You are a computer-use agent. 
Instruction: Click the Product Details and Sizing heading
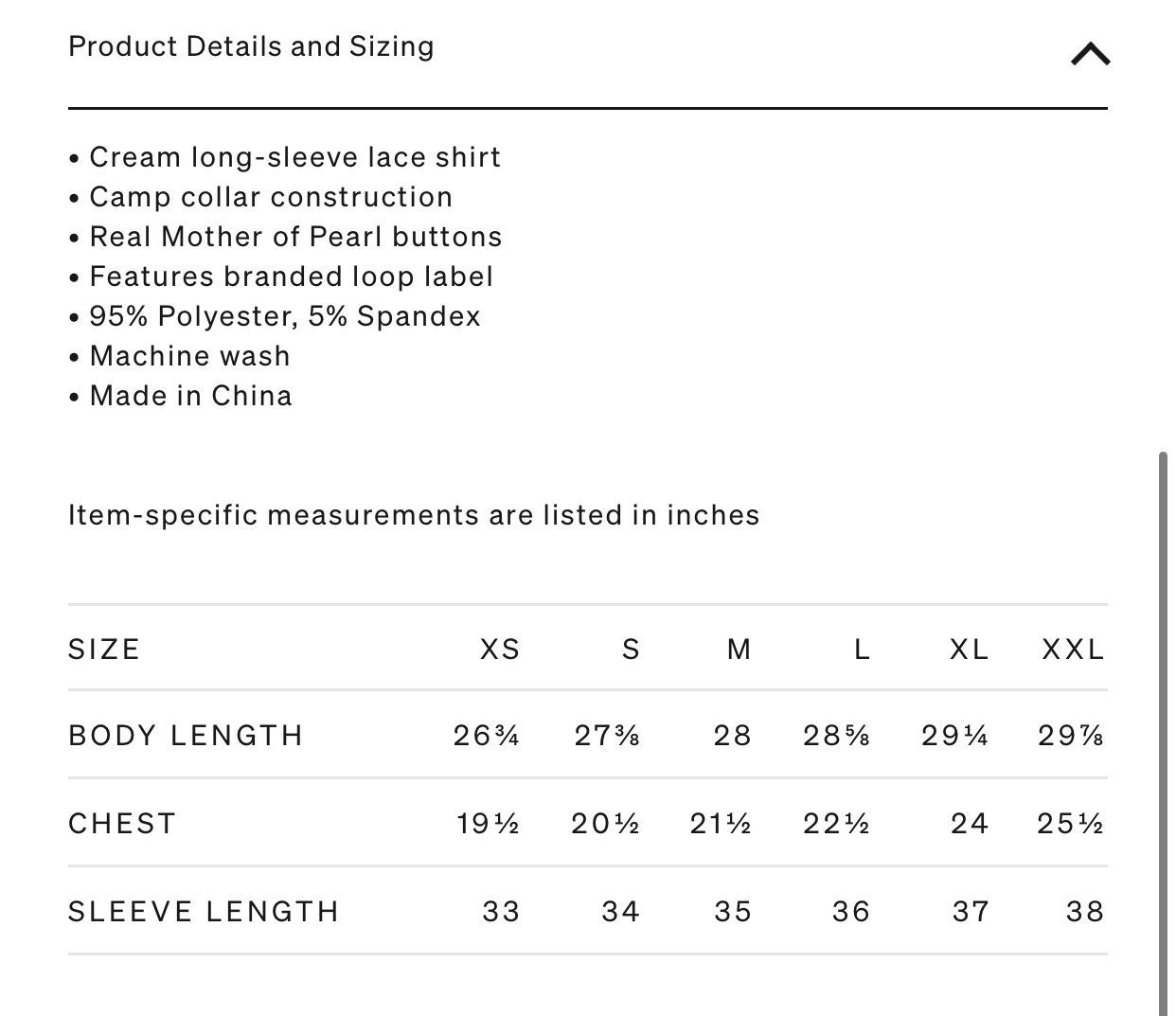coord(251,46)
